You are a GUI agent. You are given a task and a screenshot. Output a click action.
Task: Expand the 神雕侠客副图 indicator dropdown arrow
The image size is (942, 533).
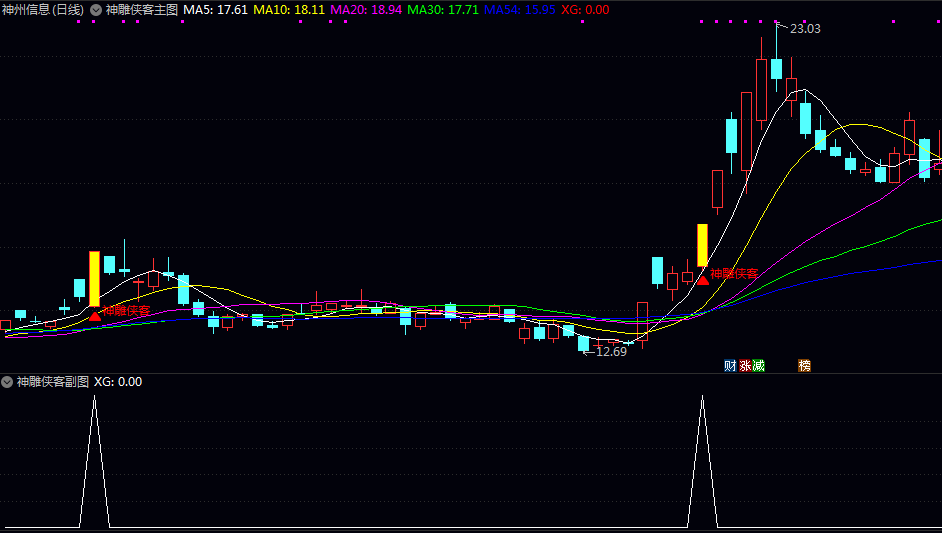point(7,382)
